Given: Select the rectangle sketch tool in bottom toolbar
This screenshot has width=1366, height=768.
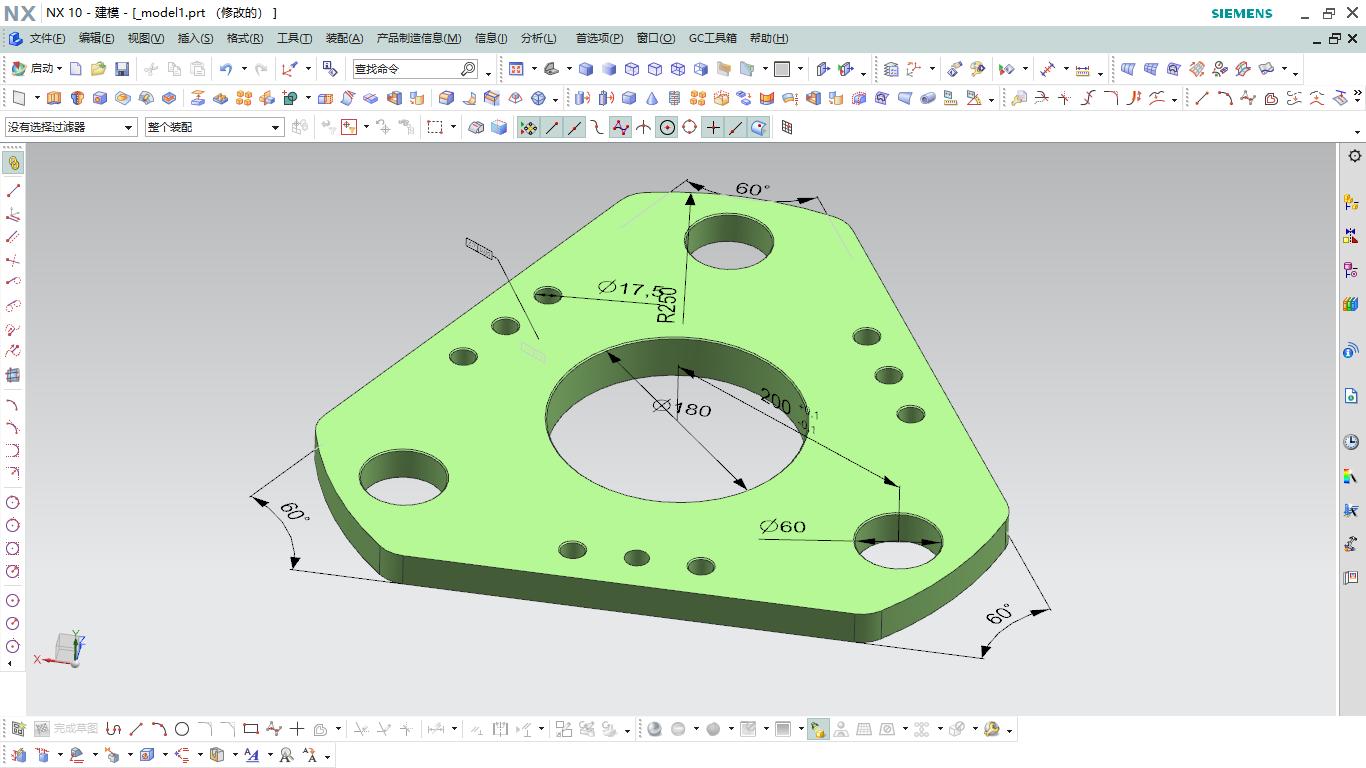Looking at the screenshot, I should [x=251, y=729].
